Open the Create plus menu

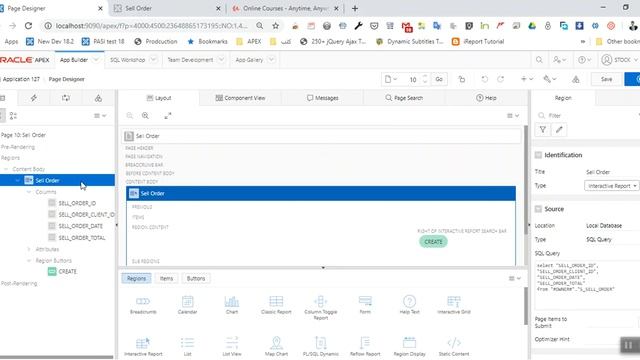click(527, 79)
